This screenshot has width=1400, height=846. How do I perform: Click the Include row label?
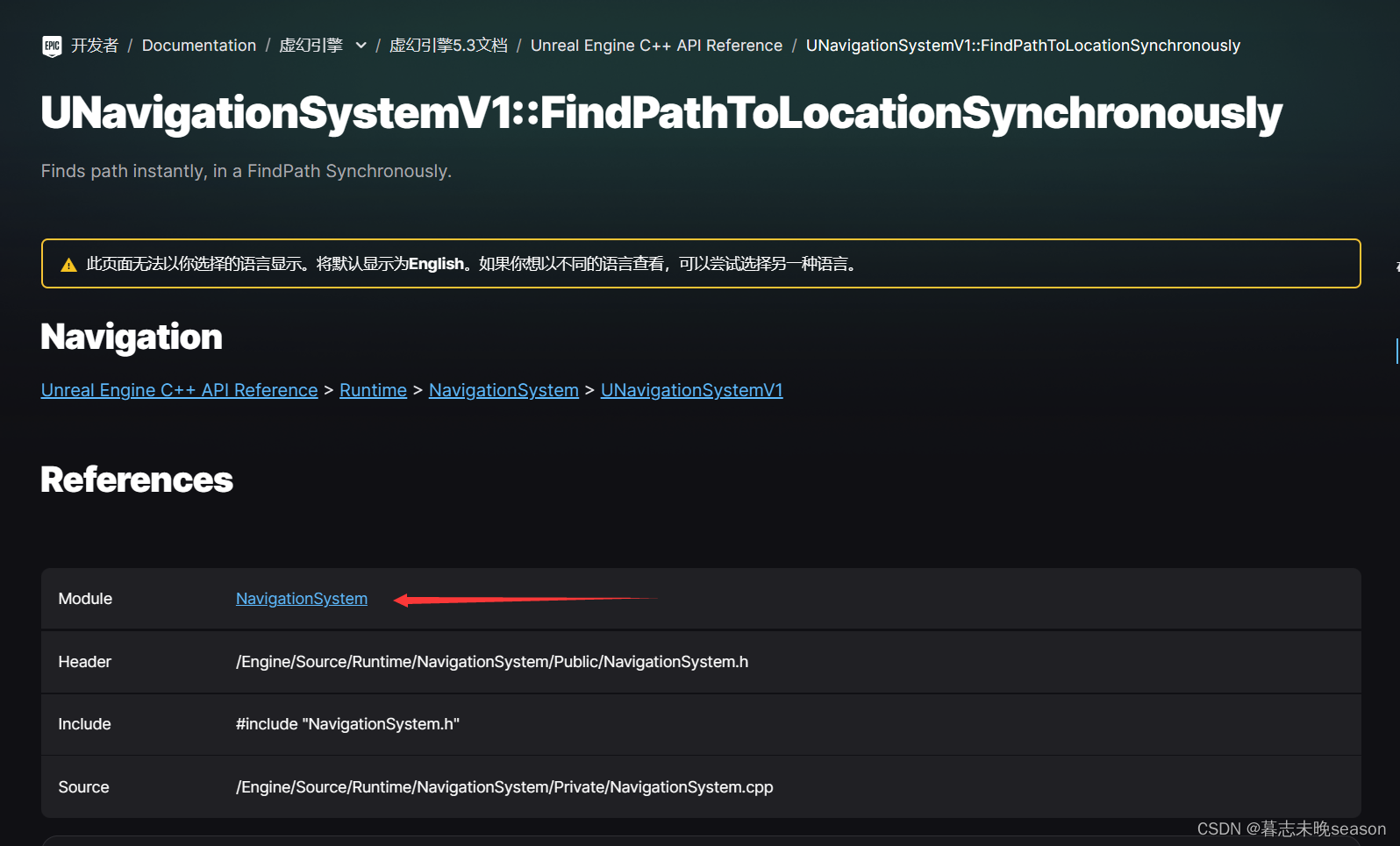coord(84,724)
